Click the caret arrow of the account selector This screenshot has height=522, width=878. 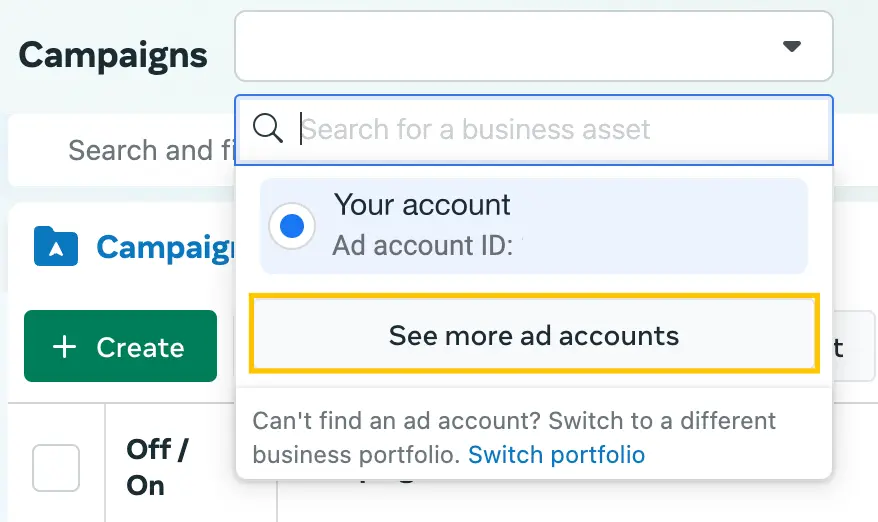(x=791, y=46)
